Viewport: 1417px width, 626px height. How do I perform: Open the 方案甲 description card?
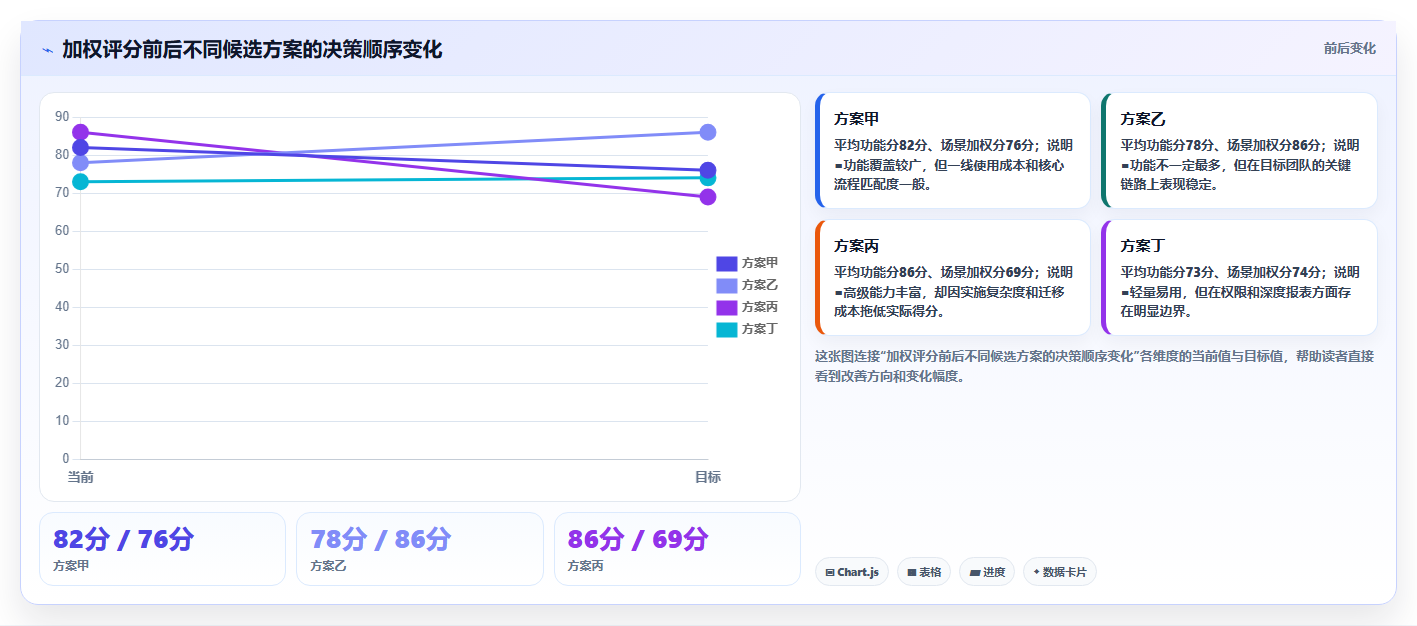[x=952, y=151]
